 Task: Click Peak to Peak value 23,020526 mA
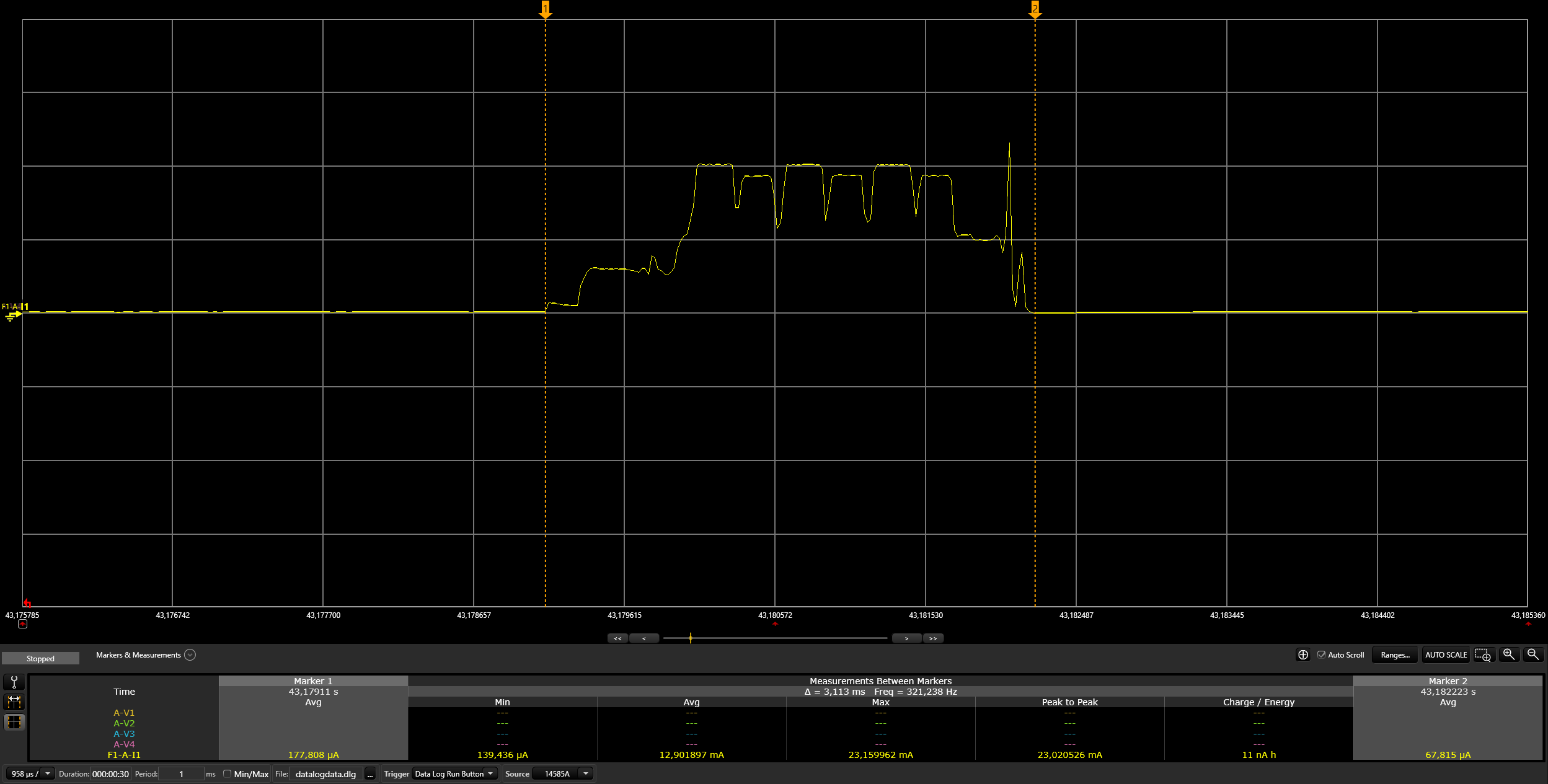click(1069, 755)
